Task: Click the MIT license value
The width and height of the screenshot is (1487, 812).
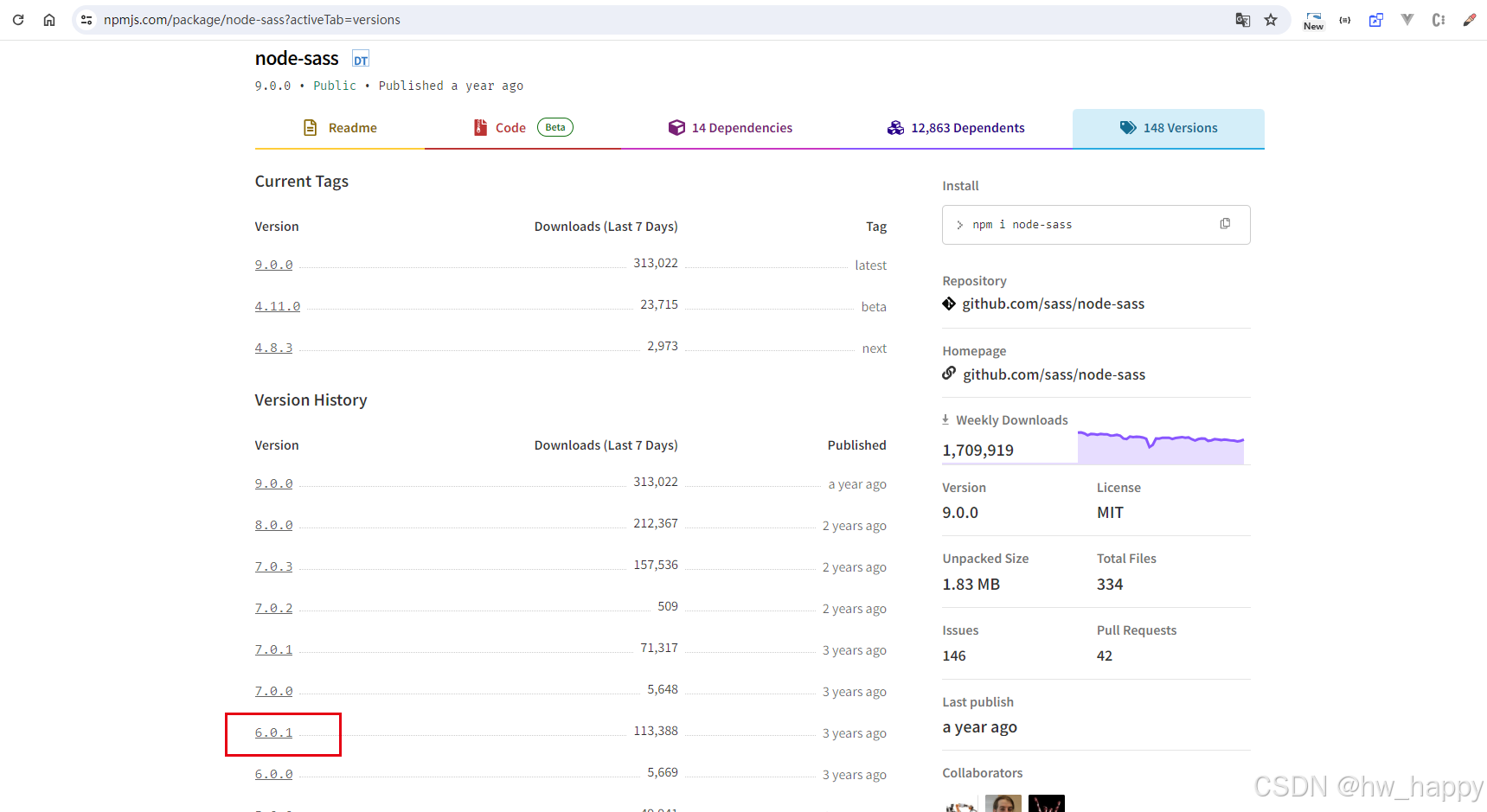Action: [x=1110, y=513]
